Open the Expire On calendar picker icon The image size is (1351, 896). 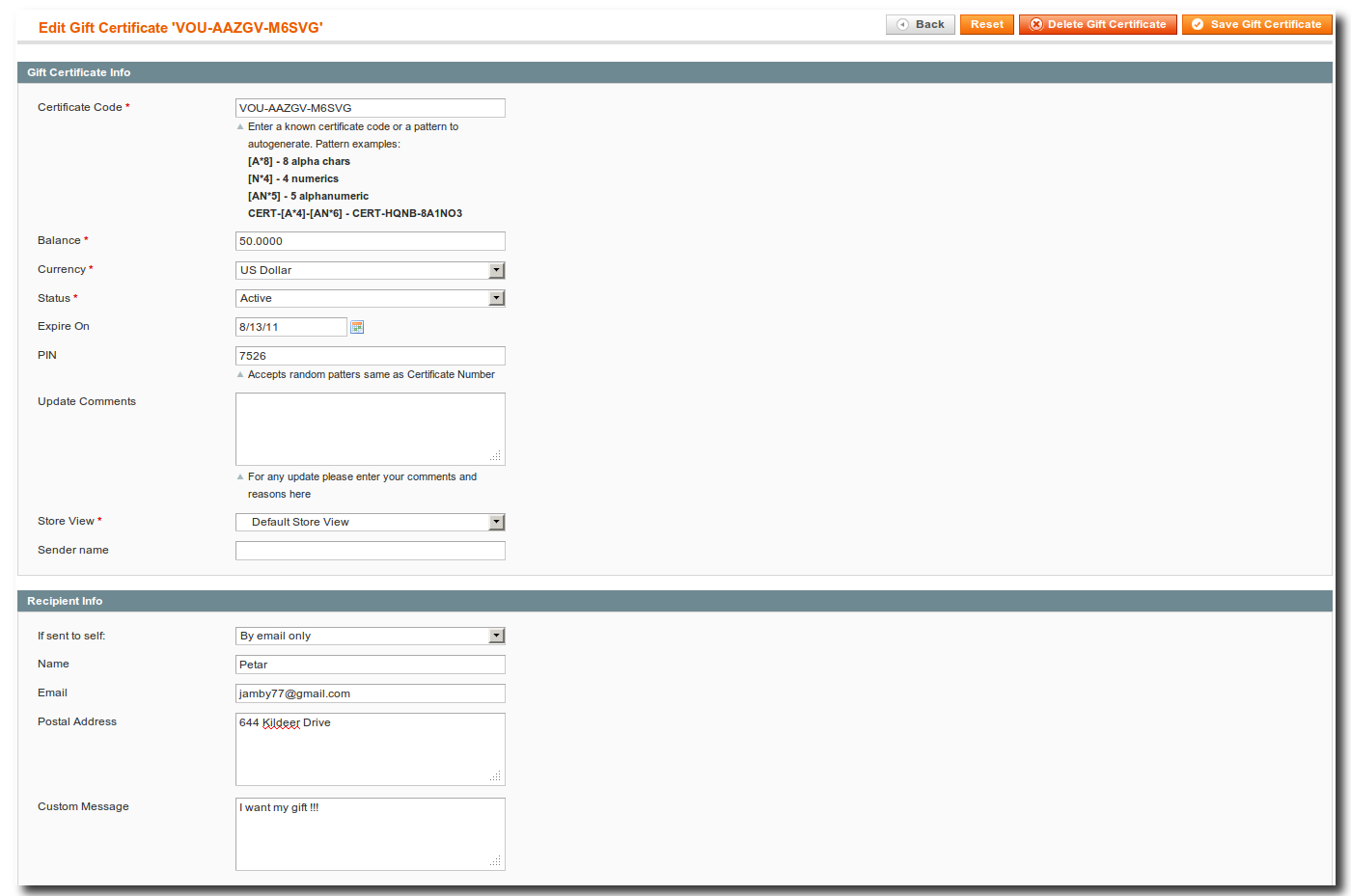pos(357,327)
